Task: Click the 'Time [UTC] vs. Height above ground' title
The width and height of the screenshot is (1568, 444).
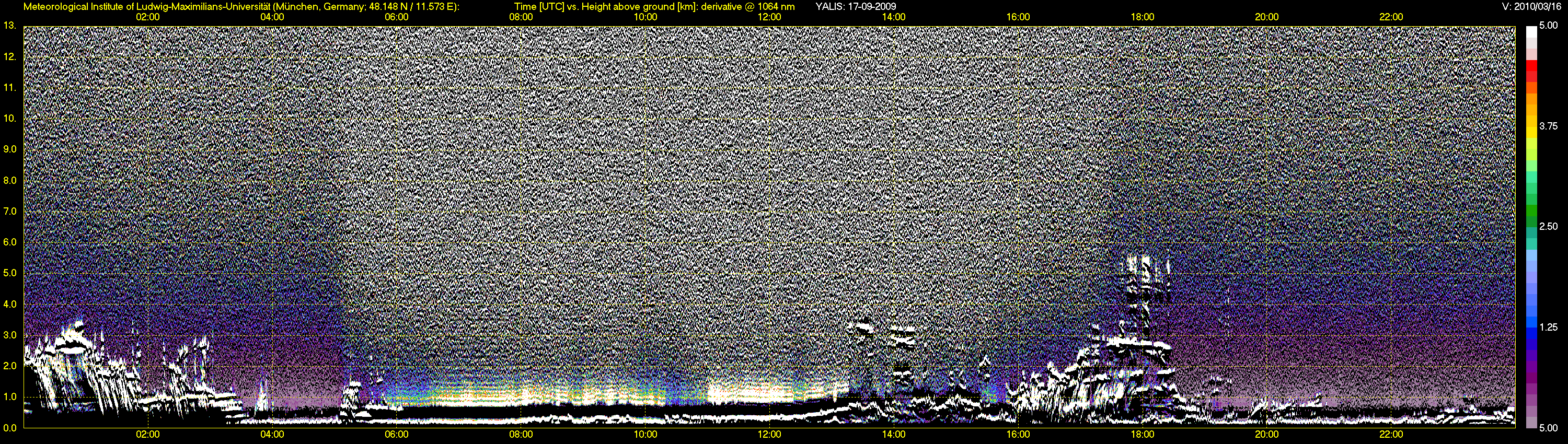Action: (x=654, y=7)
